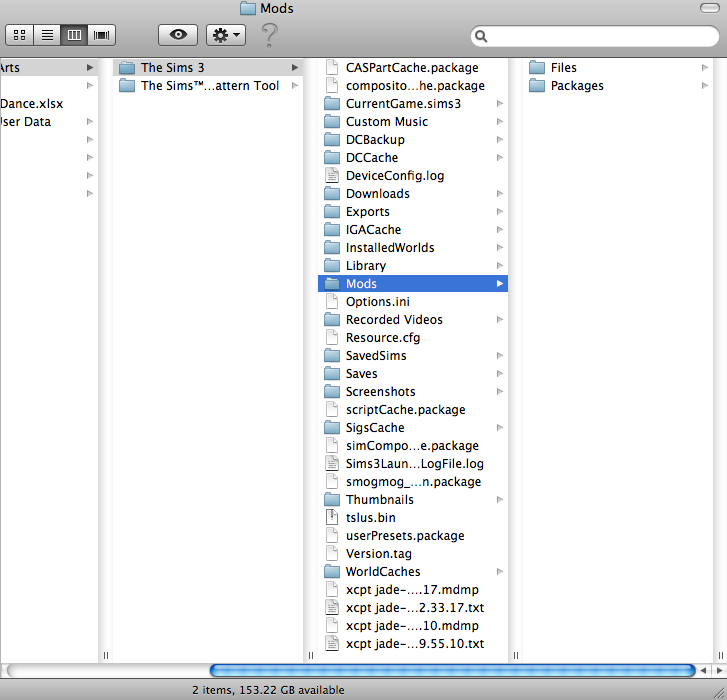Click the question mark help icon

(x=269, y=35)
